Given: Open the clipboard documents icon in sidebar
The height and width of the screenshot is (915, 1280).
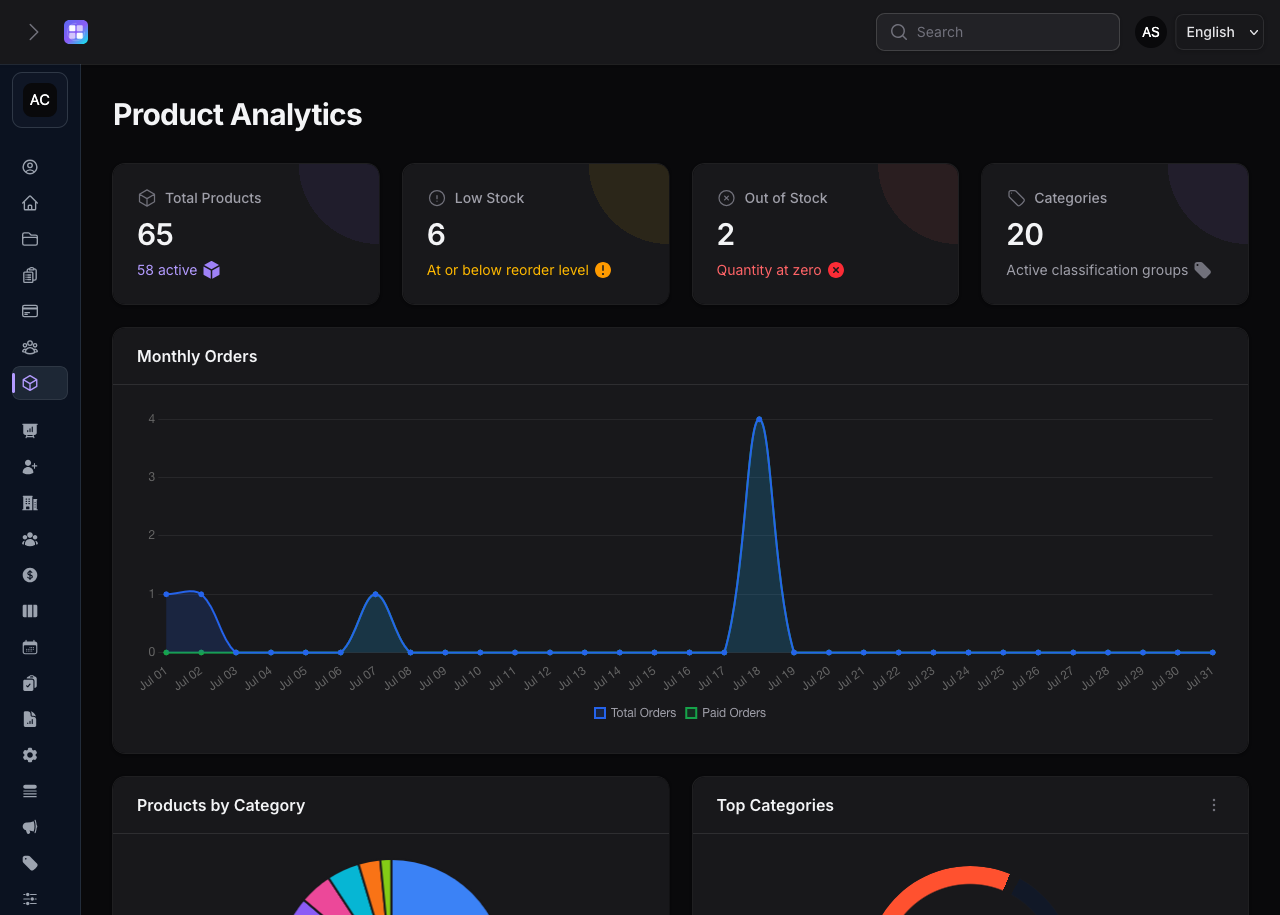Looking at the screenshot, I should point(30,275).
